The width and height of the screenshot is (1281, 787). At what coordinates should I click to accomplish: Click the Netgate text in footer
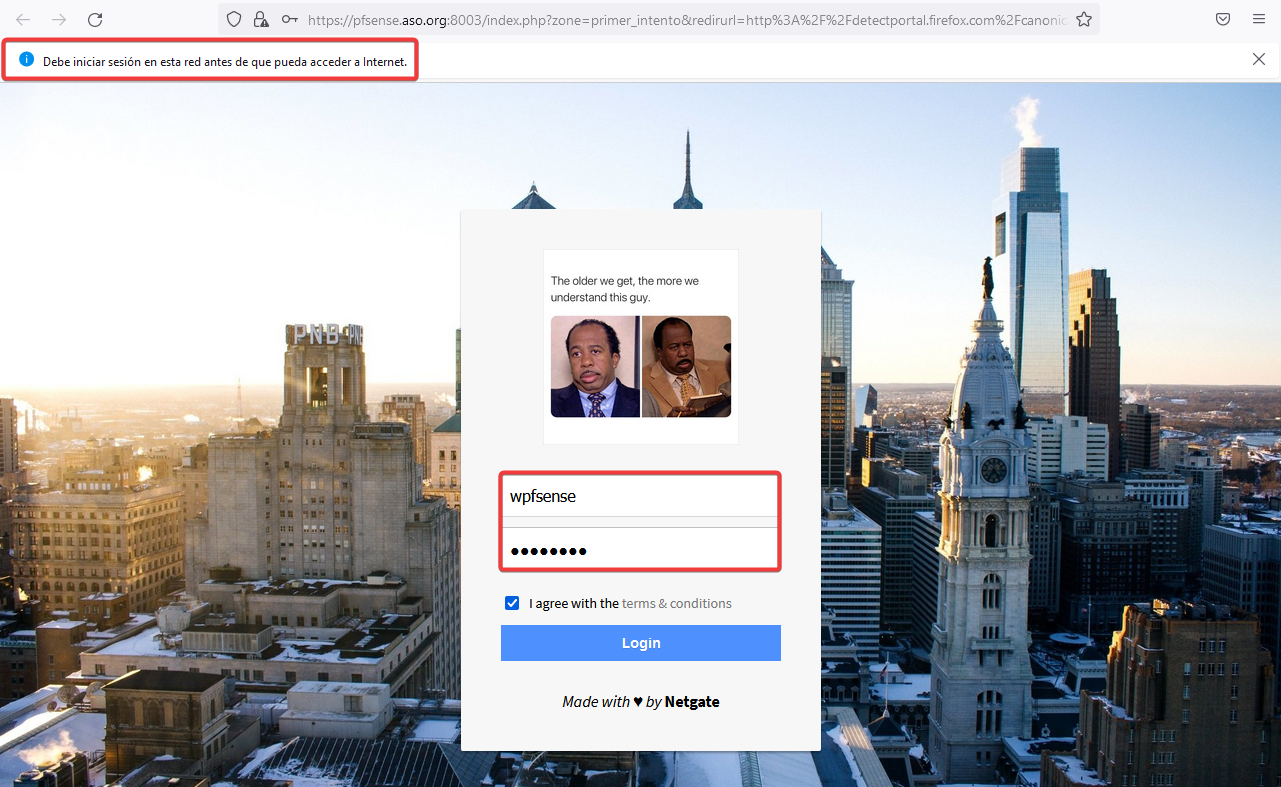692,702
